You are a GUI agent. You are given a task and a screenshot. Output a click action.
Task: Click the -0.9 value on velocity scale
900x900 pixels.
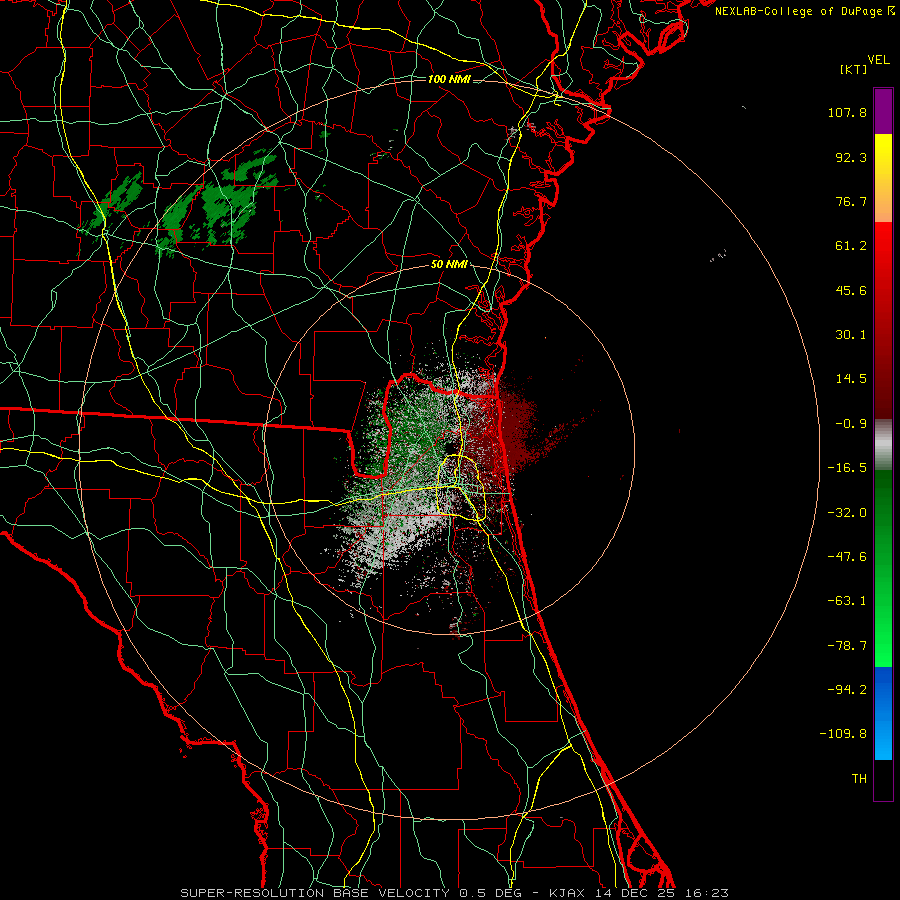(x=851, y=424)
